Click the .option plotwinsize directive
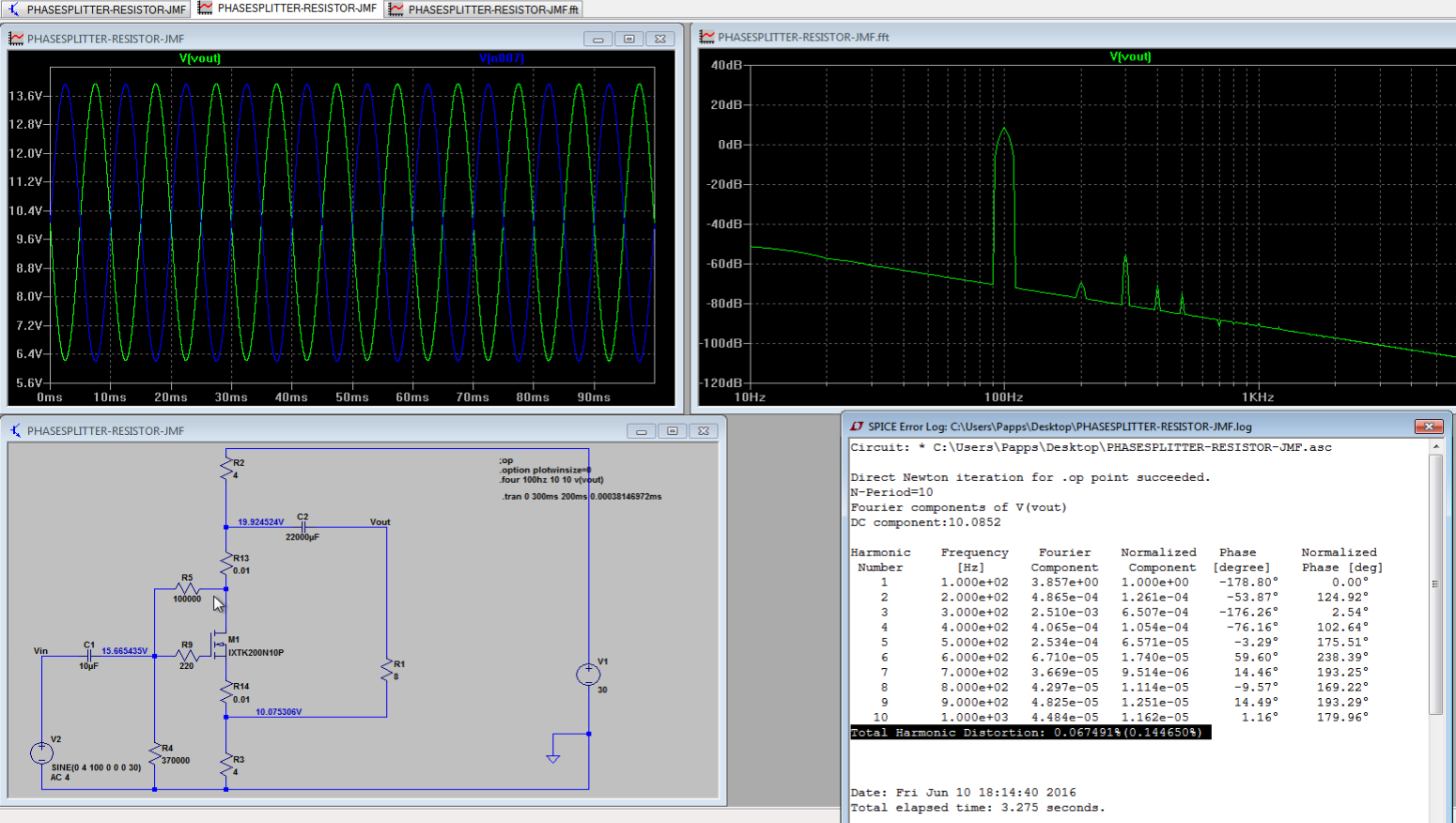Image resolution: width=1456 pixels, height=823 pixels. [x=545, y=470]
